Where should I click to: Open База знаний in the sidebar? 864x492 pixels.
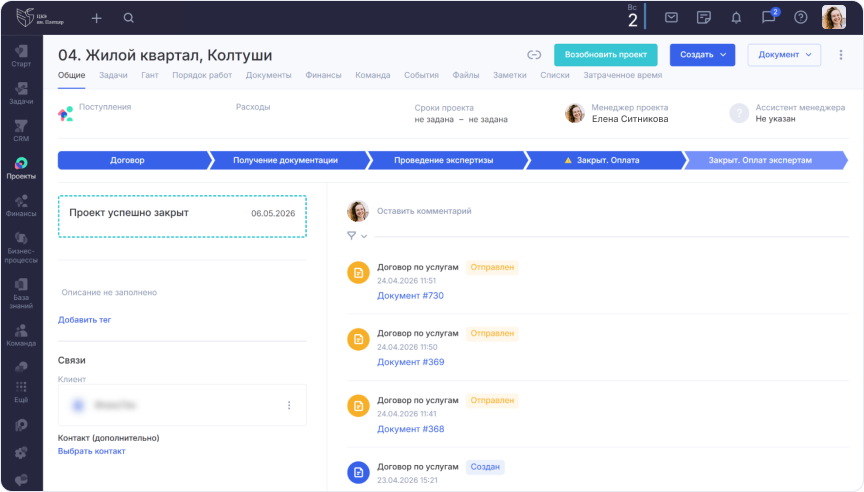click(x=21, y=294)
